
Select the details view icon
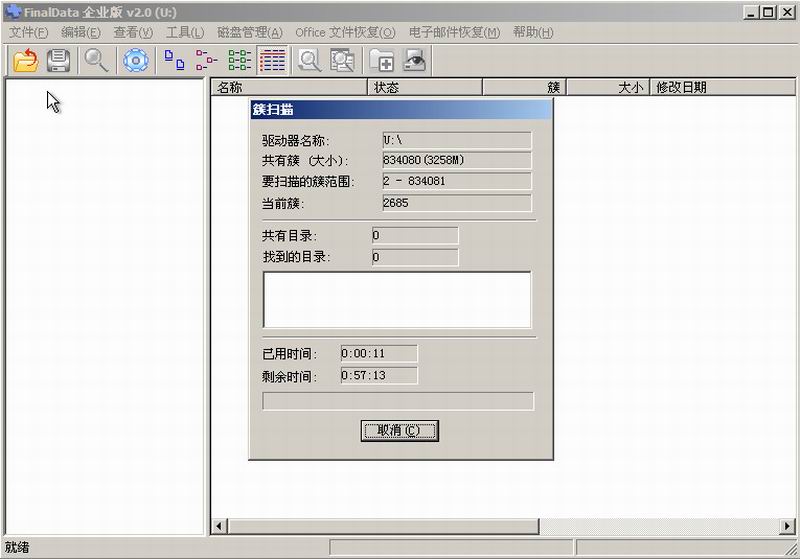click(272, 61)
